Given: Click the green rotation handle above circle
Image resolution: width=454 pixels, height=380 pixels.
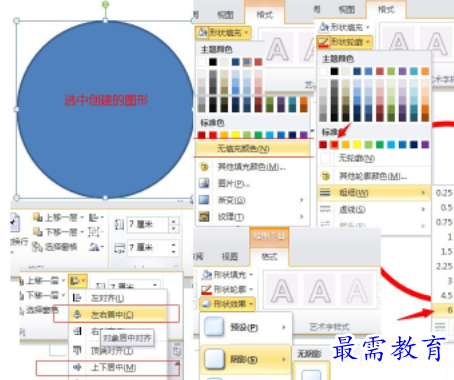Looking at the screenshot, I should coord(105,4).
